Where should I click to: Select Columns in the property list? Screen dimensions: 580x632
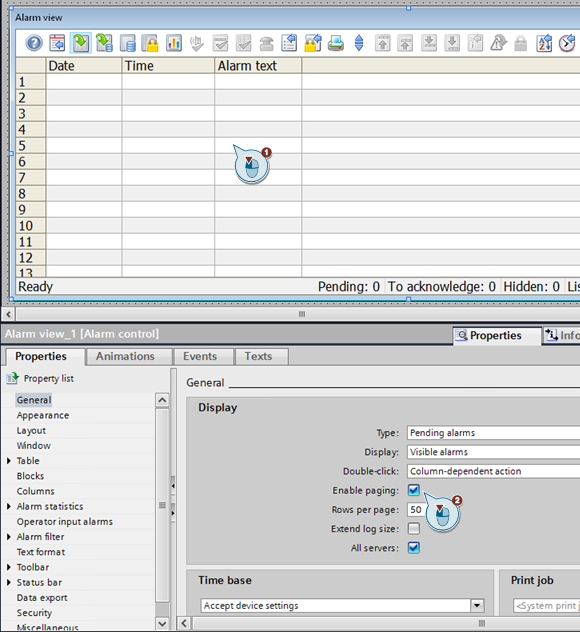[35, 491]
